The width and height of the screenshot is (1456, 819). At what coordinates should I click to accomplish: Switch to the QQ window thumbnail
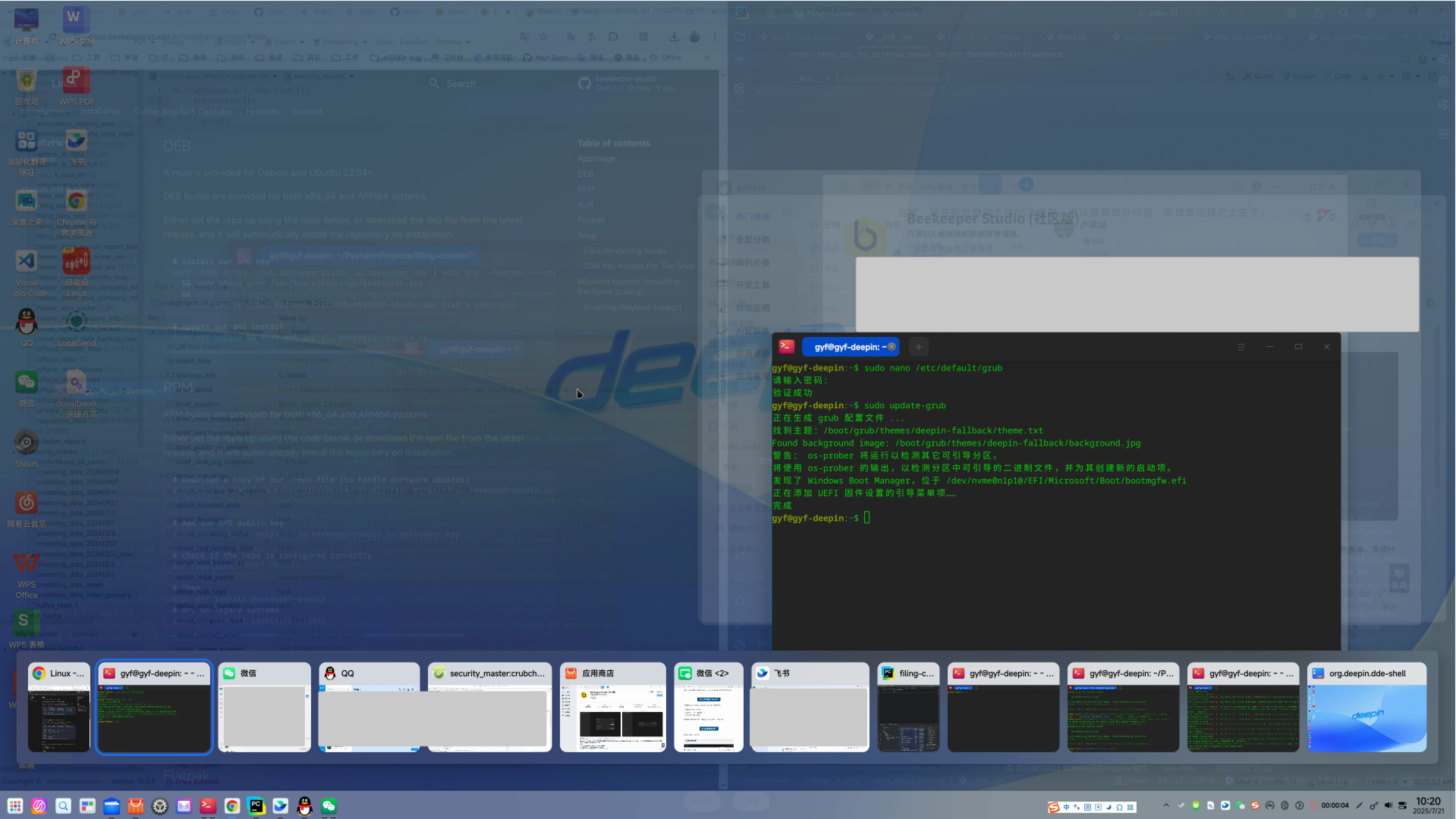point(369,707)
